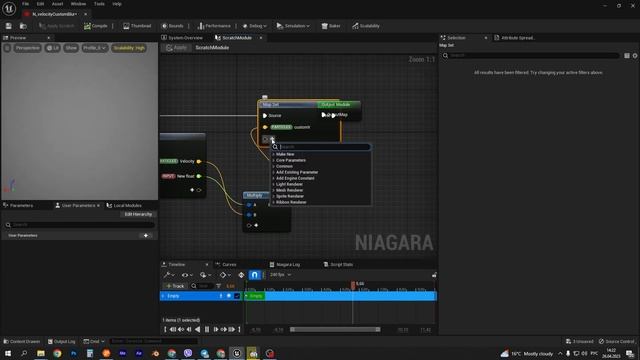
Task: Click Browse to asset icon
Action: (23, 26)
